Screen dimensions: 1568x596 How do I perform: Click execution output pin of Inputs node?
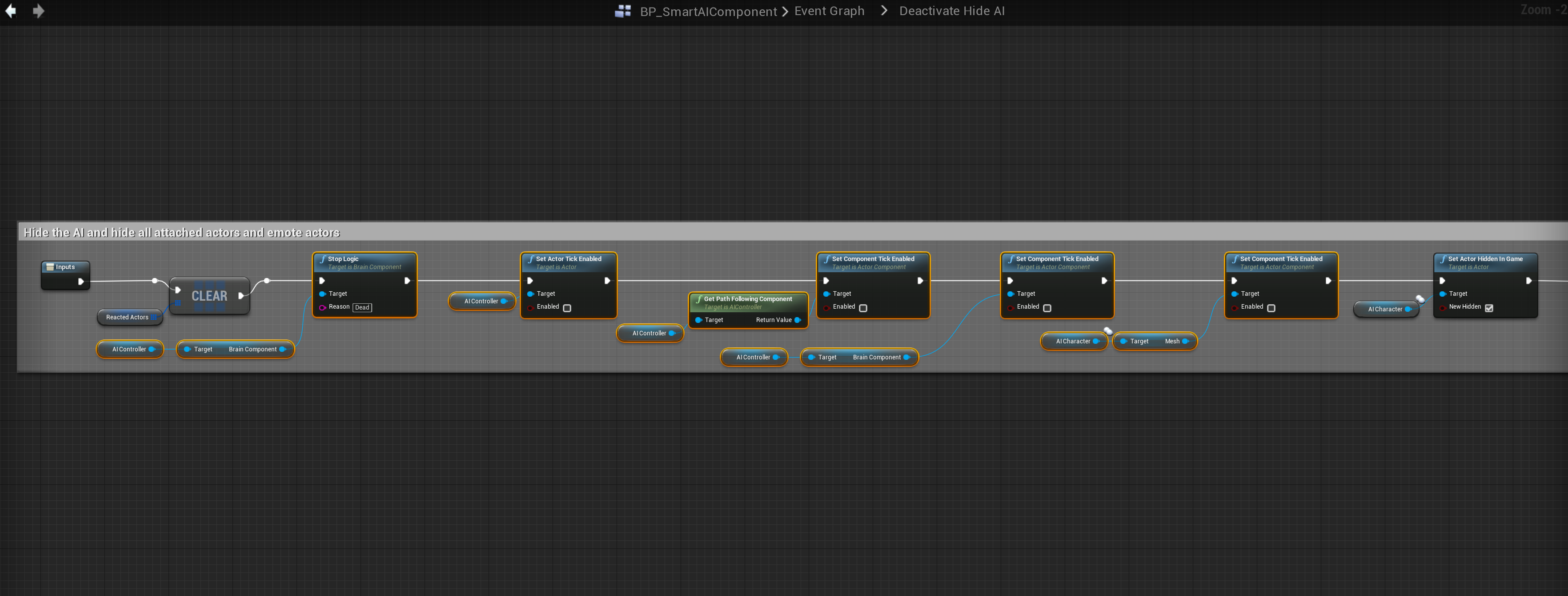pyautogui.click(x=80, y=281)
